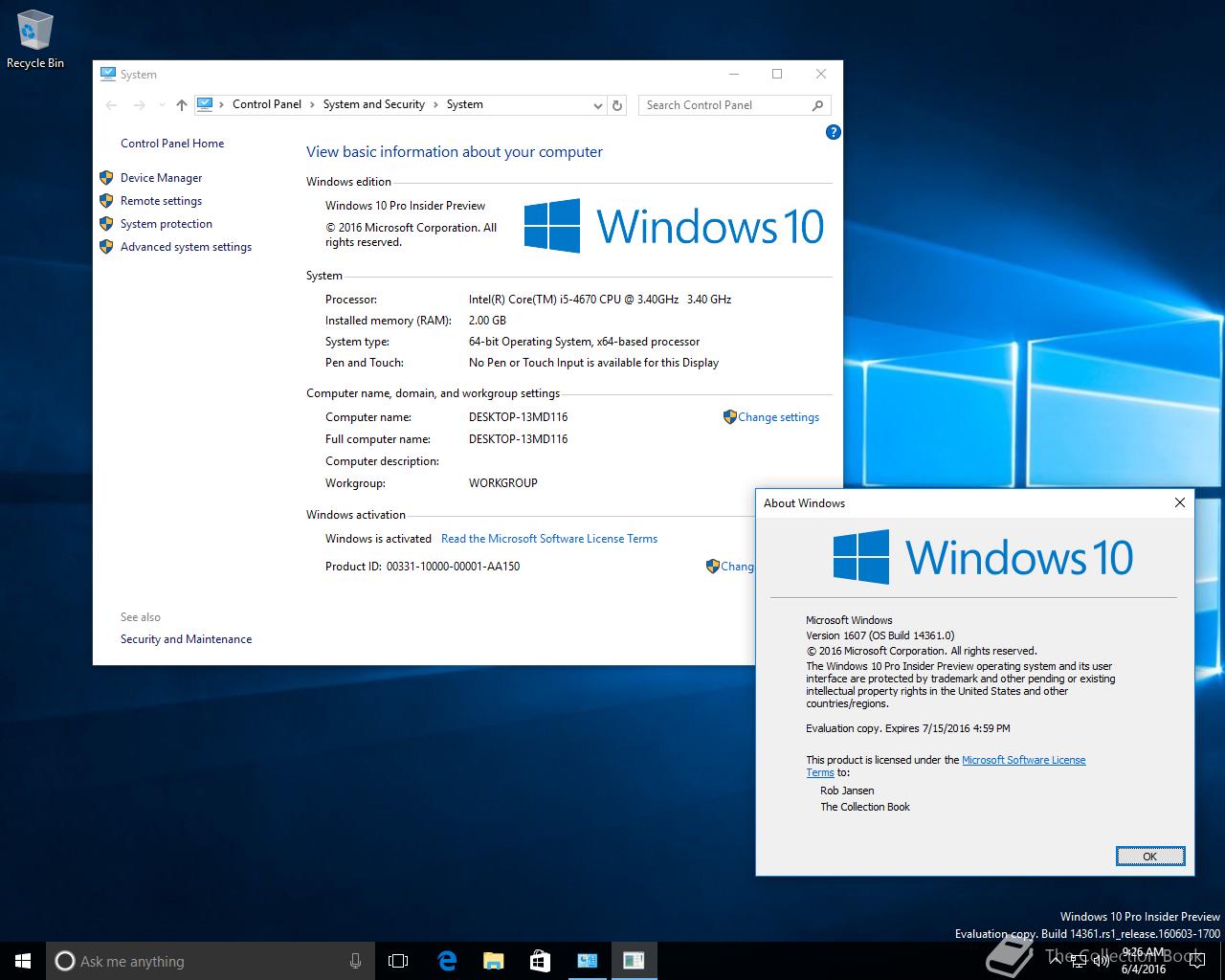Expand the address bar history dropdown
This screenshot has width=1225, height=980.
[597, 105]
